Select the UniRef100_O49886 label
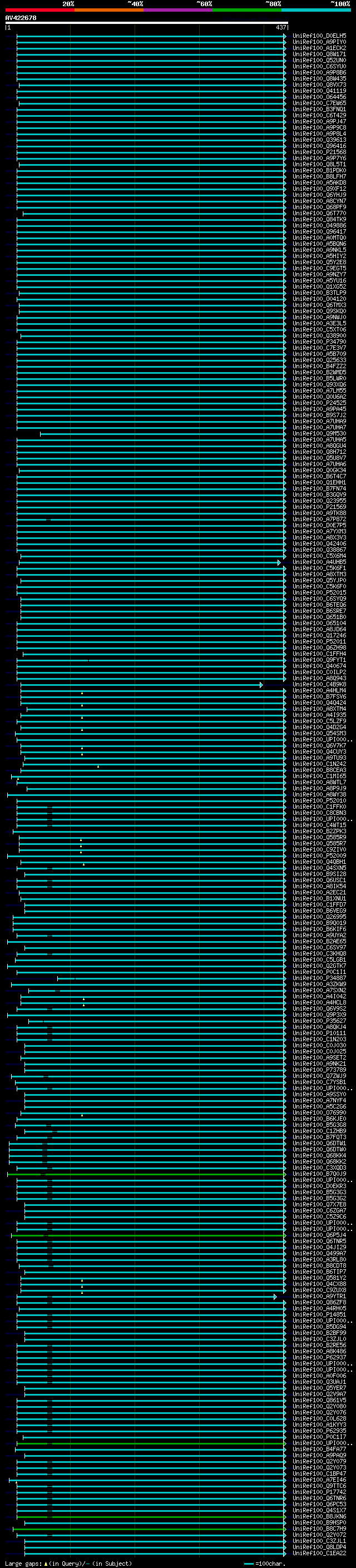356x1568 pixels. pos(319,226)
